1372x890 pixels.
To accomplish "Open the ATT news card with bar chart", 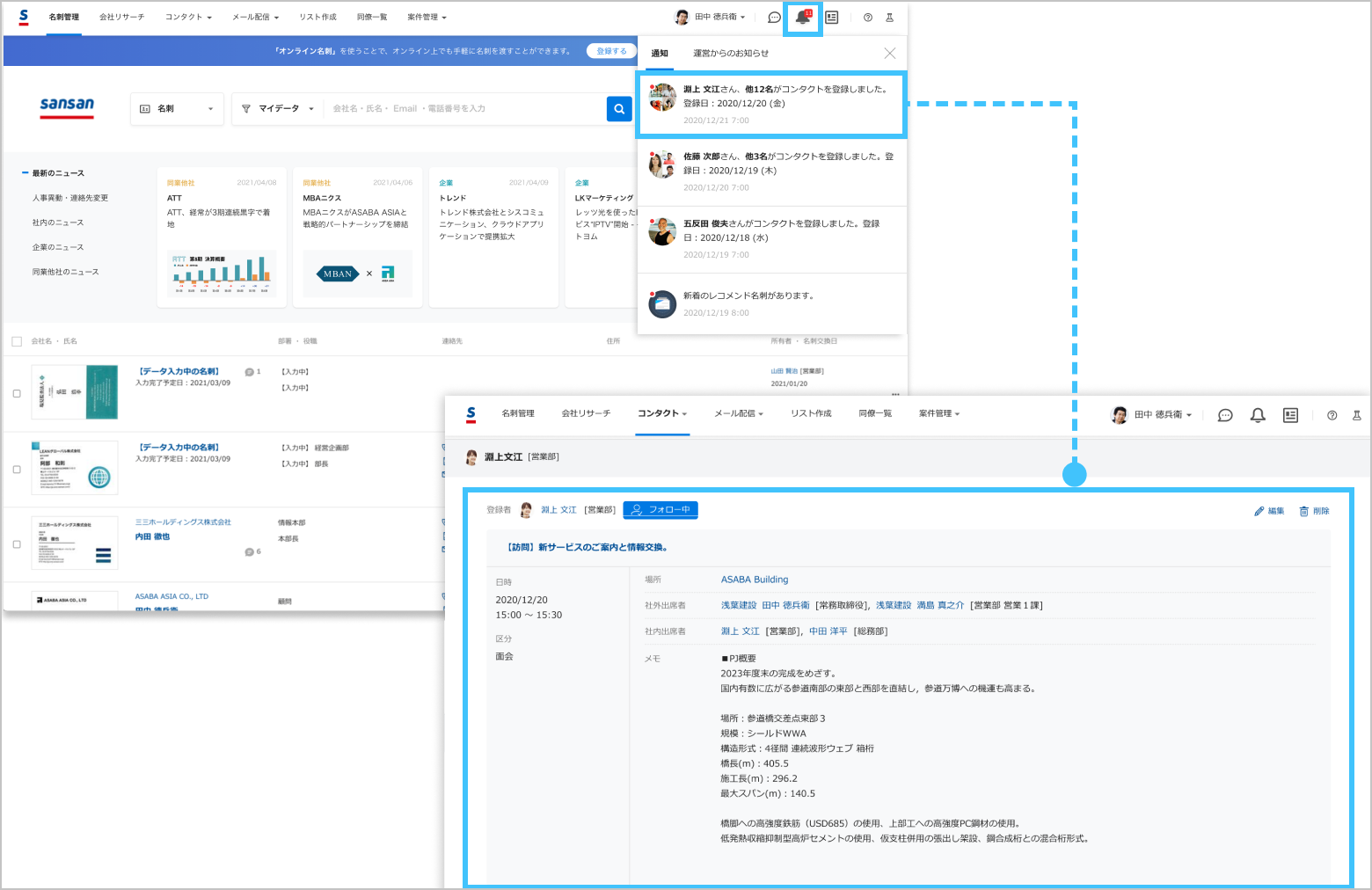I will pyautogui.click(x=222, y=237).
